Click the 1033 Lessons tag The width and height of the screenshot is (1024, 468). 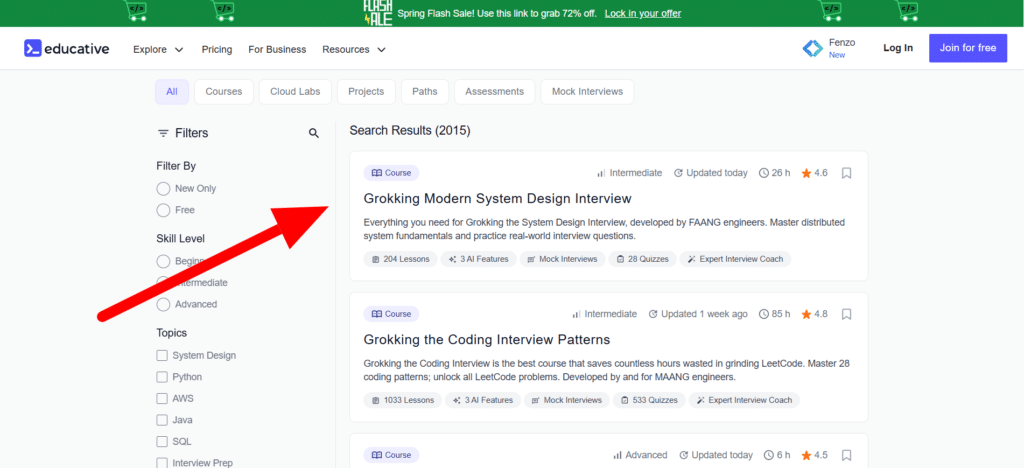(x=403, y=400)
